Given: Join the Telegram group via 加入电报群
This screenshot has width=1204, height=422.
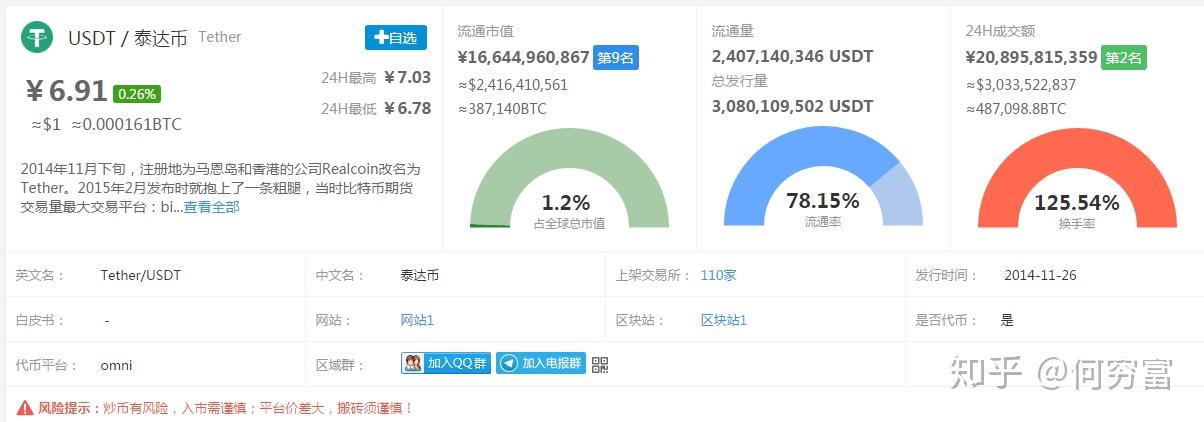Looking at the screenshot, I should click(541, 363).
